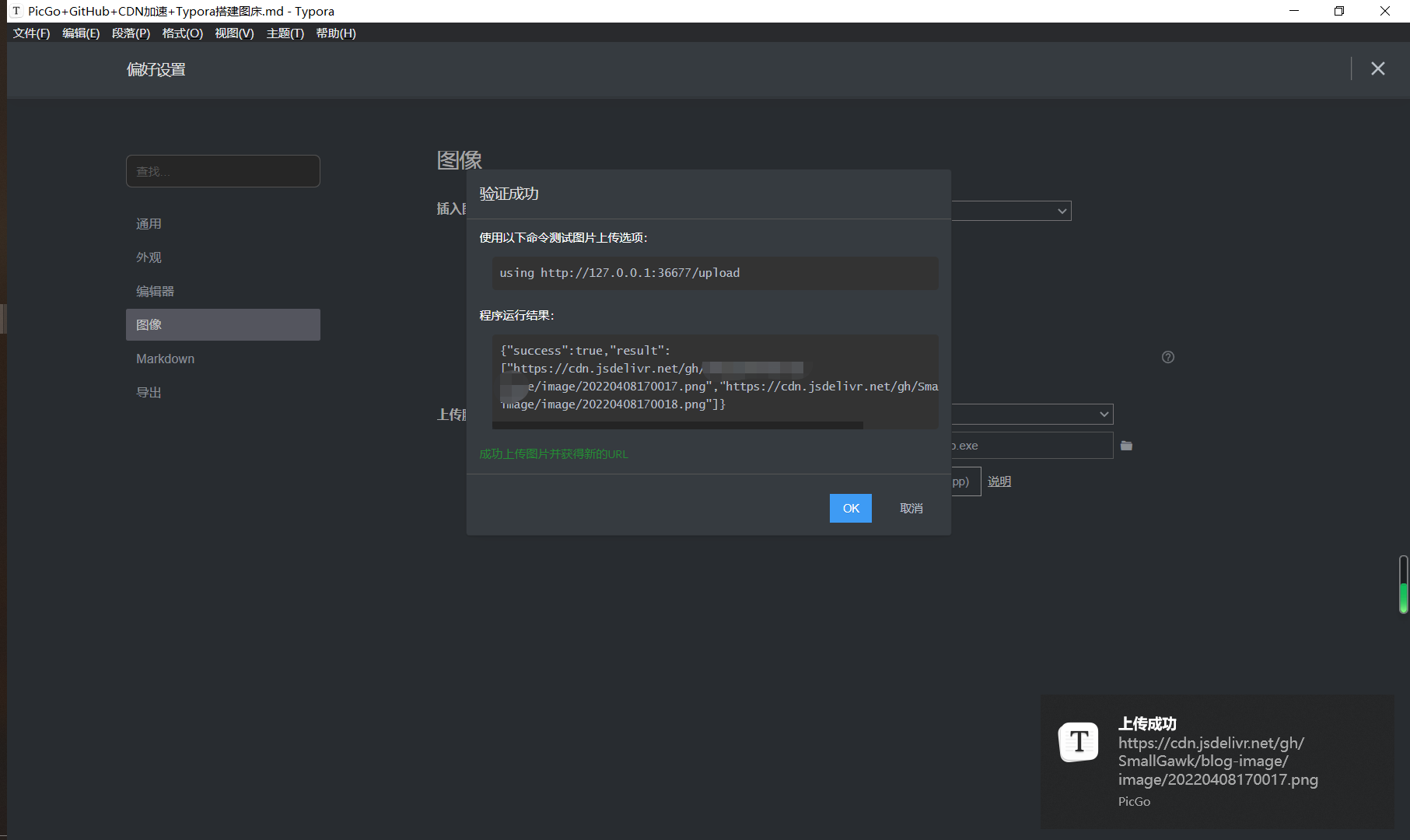Switch to the 通用 settings section
Image resolution: width=1410 pixels, height=840 pixels.
tap(149, 223)
